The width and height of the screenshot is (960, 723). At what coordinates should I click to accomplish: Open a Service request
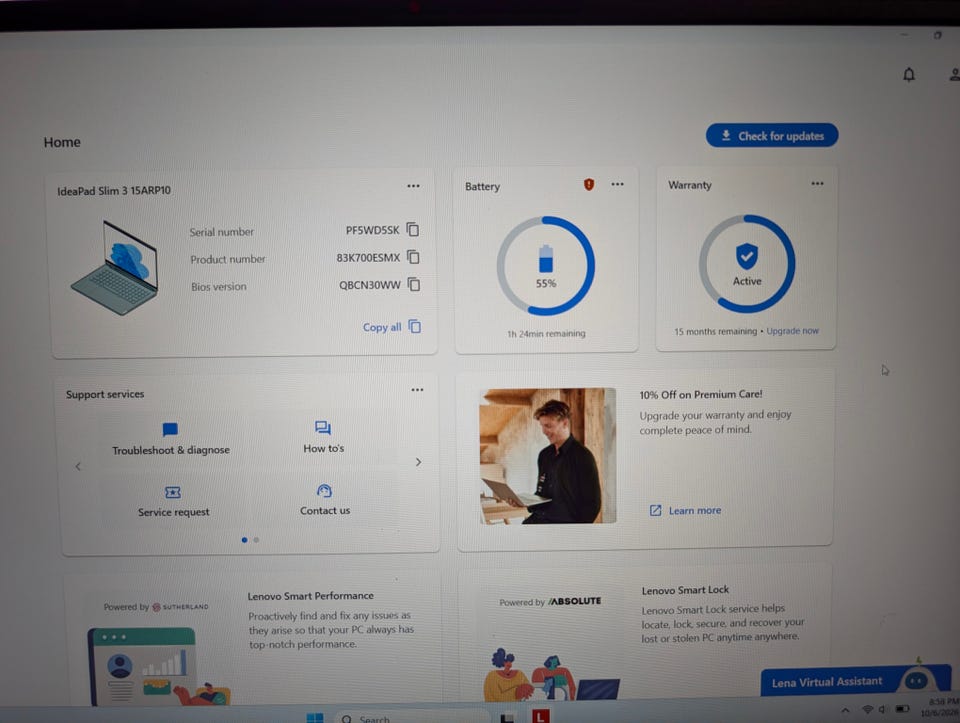pyautogui.click(x=173, y=502)
